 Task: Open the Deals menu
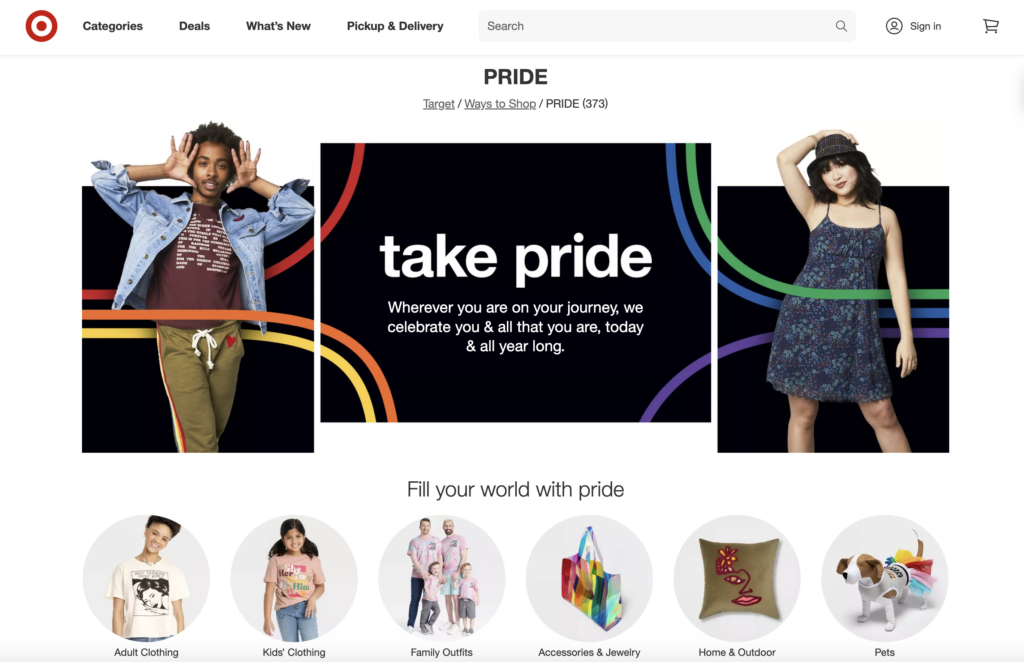point(195,26)
